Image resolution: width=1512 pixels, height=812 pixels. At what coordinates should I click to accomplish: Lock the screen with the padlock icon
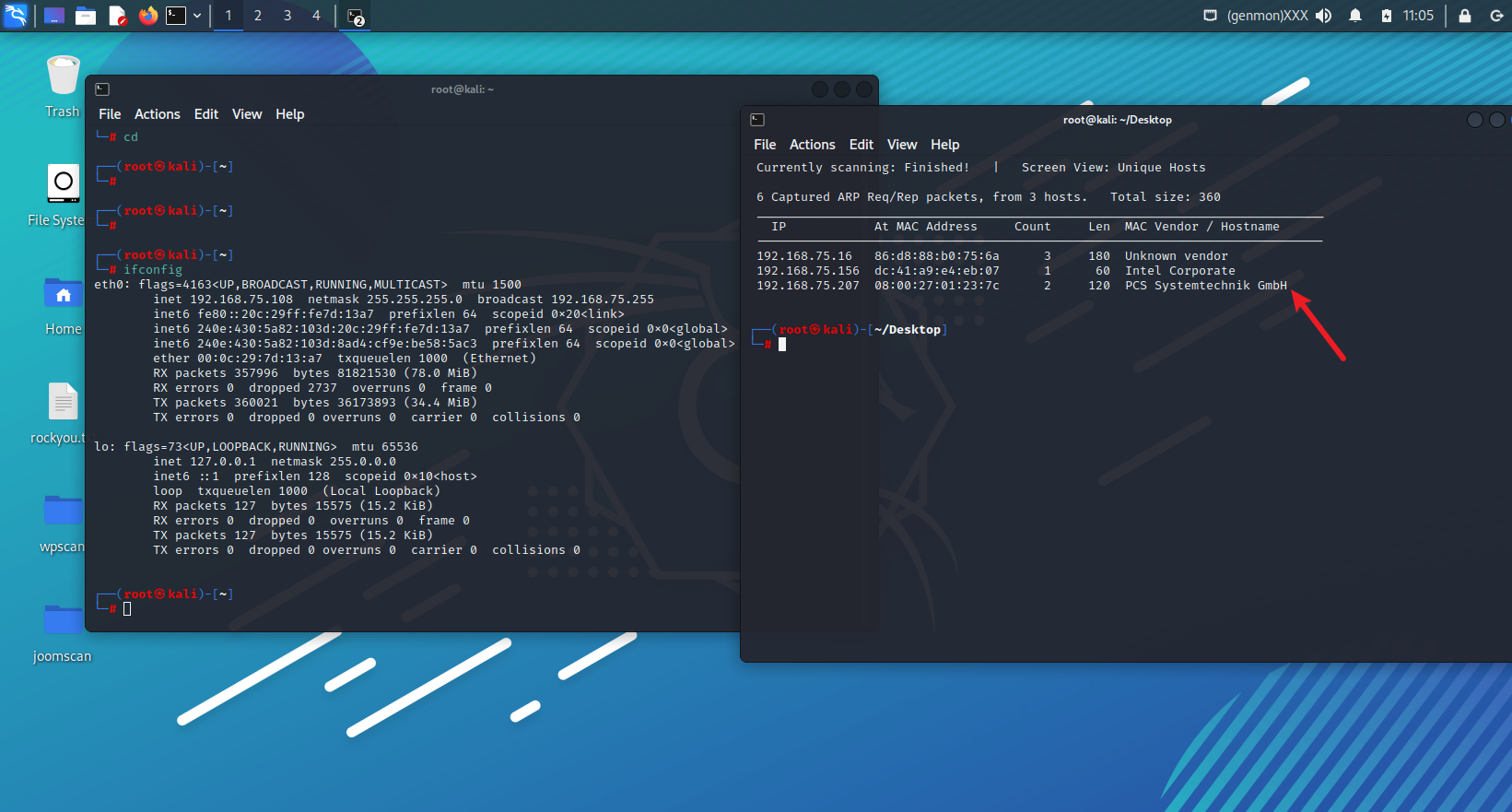click(1465, 16)
